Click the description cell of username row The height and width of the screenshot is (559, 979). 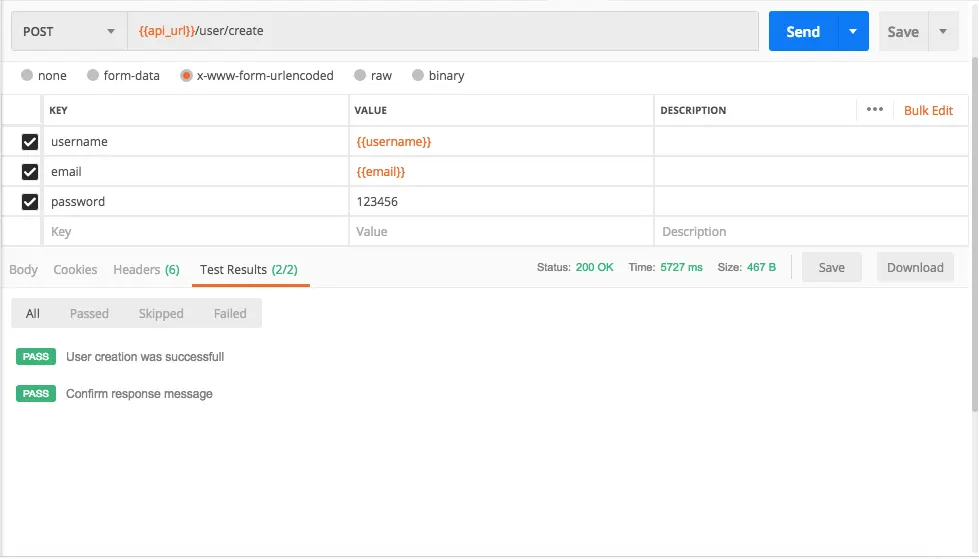(x=811, y=142)
